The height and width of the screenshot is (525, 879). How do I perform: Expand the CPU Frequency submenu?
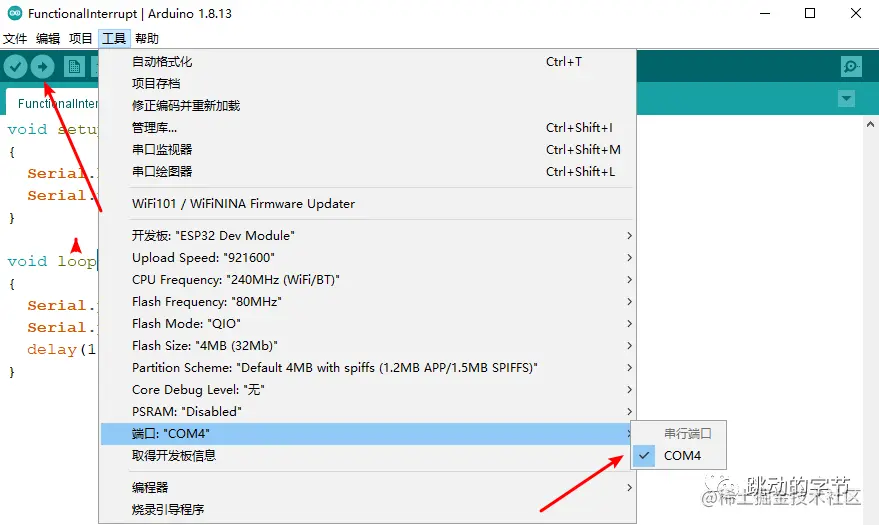[368, 280]
